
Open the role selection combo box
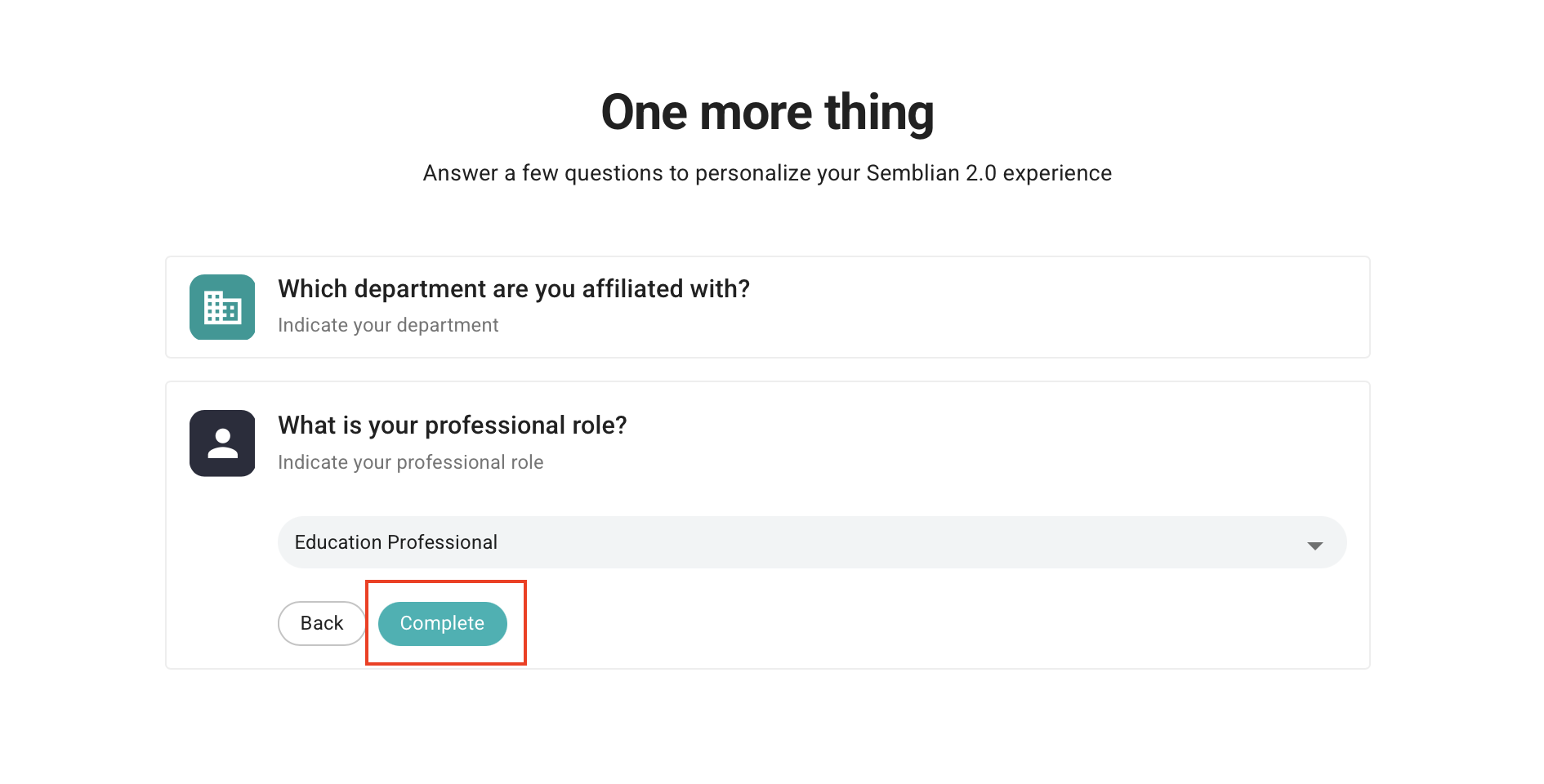tap(812, 541)
